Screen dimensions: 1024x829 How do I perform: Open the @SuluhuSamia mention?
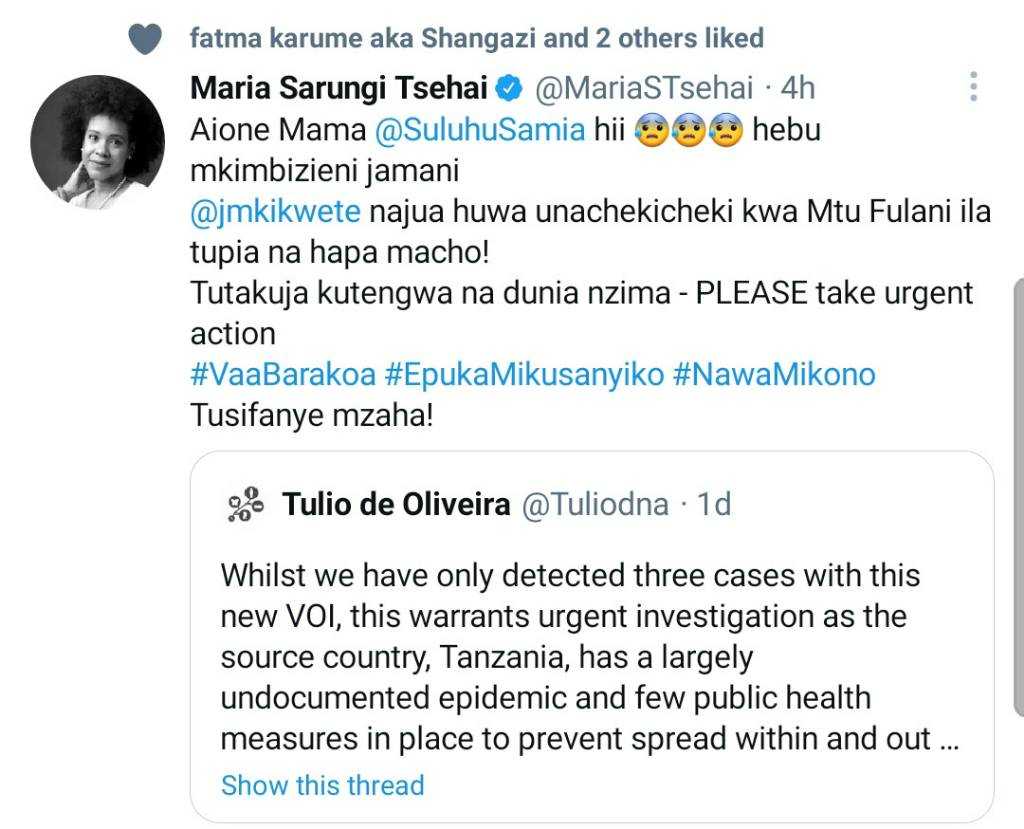click(480, 129)
